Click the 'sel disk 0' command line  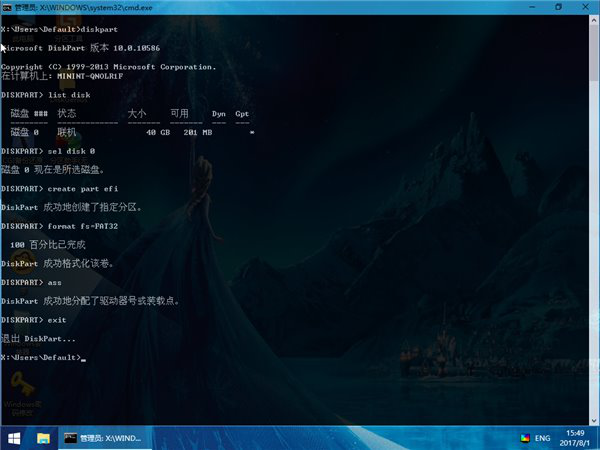[x=47, y=150]
